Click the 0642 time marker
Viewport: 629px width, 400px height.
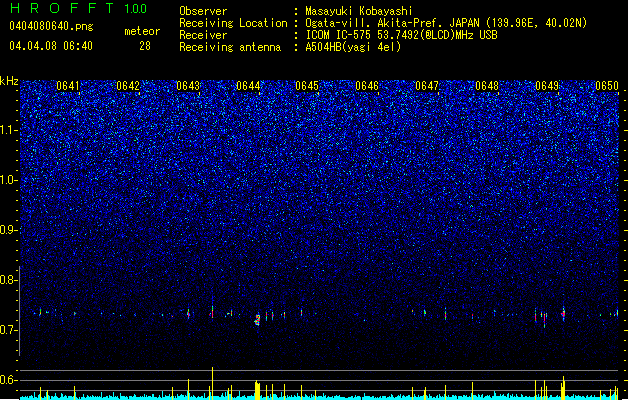128,86
